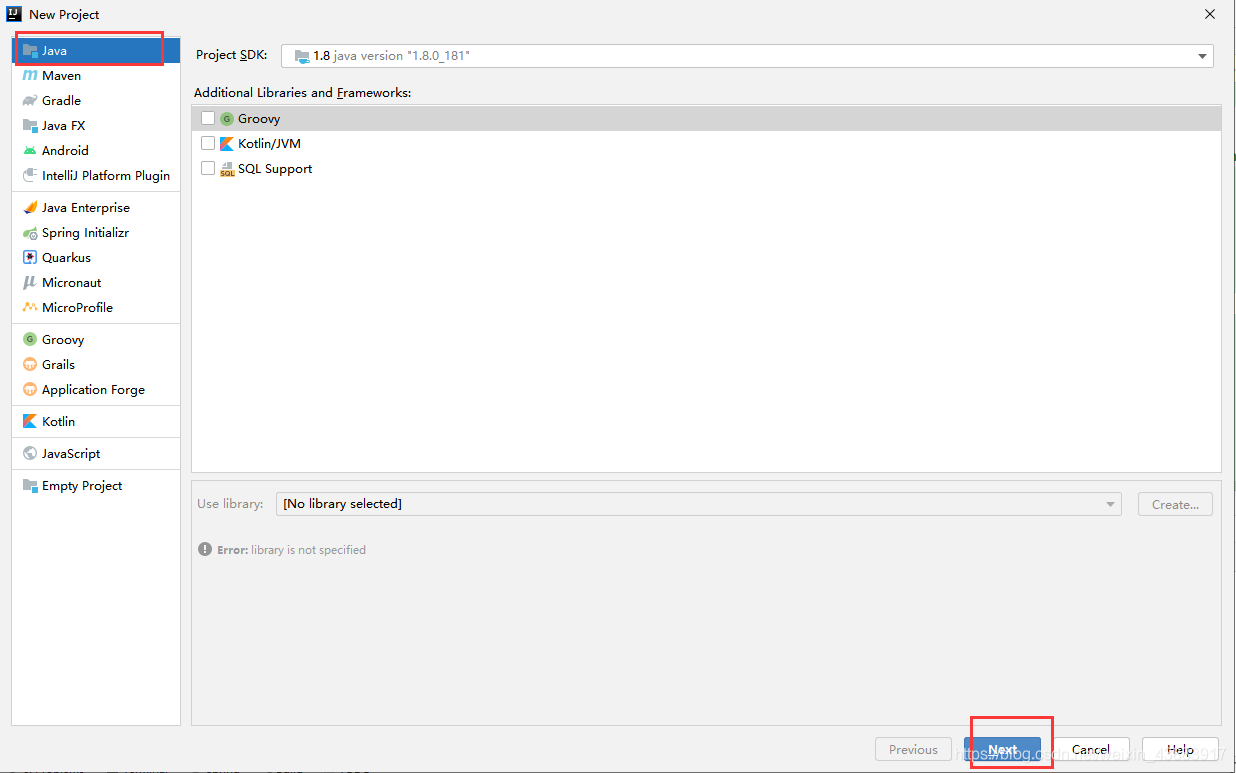The width and height of the screenshot is (1236, 773).
Task: Click the Cancel button
Action: pos(1091,749)
